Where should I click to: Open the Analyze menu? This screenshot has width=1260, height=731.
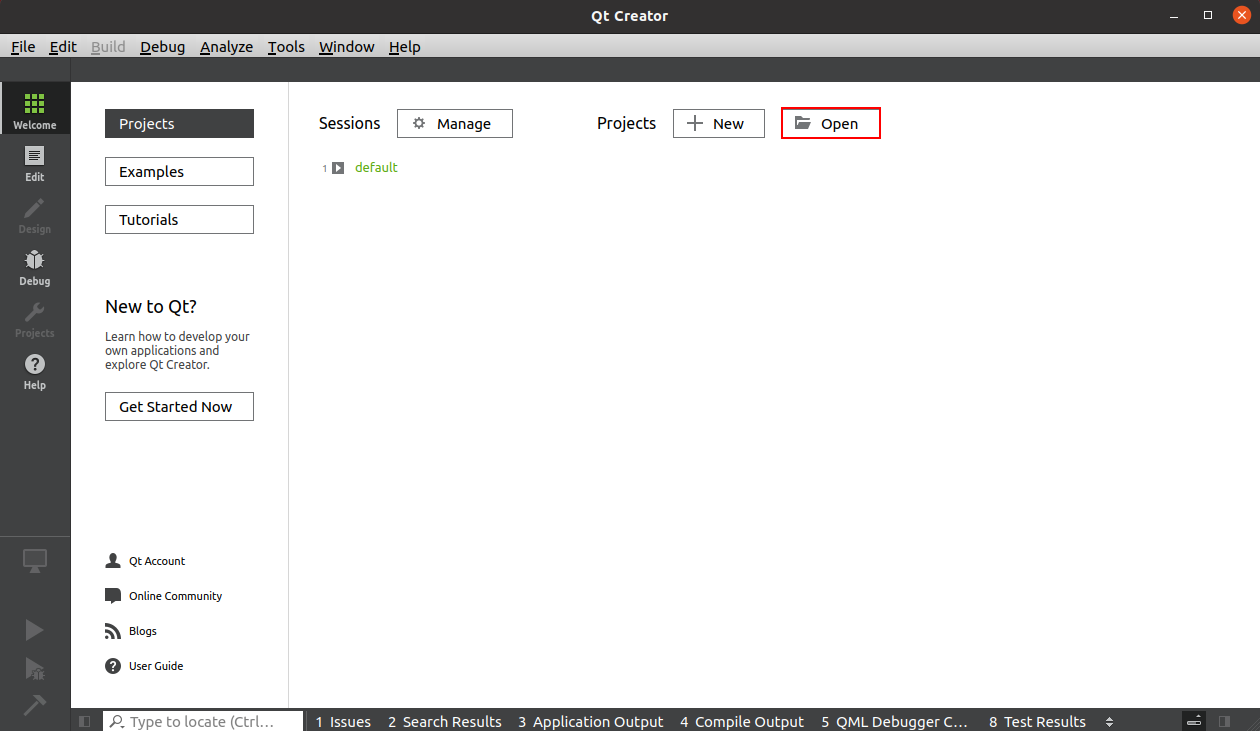(226, 47)
